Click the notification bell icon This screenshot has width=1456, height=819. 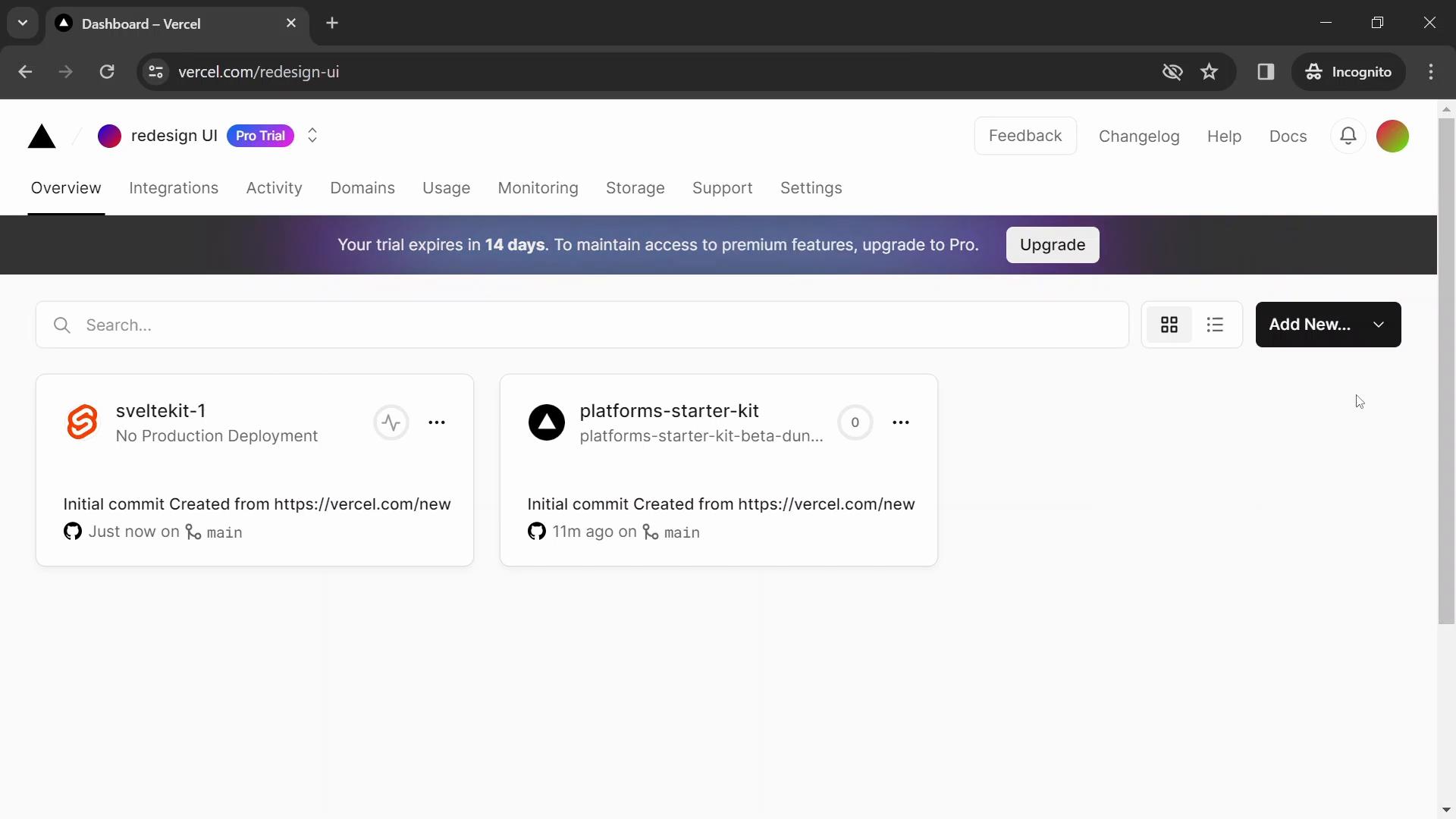pos(1348,135)
